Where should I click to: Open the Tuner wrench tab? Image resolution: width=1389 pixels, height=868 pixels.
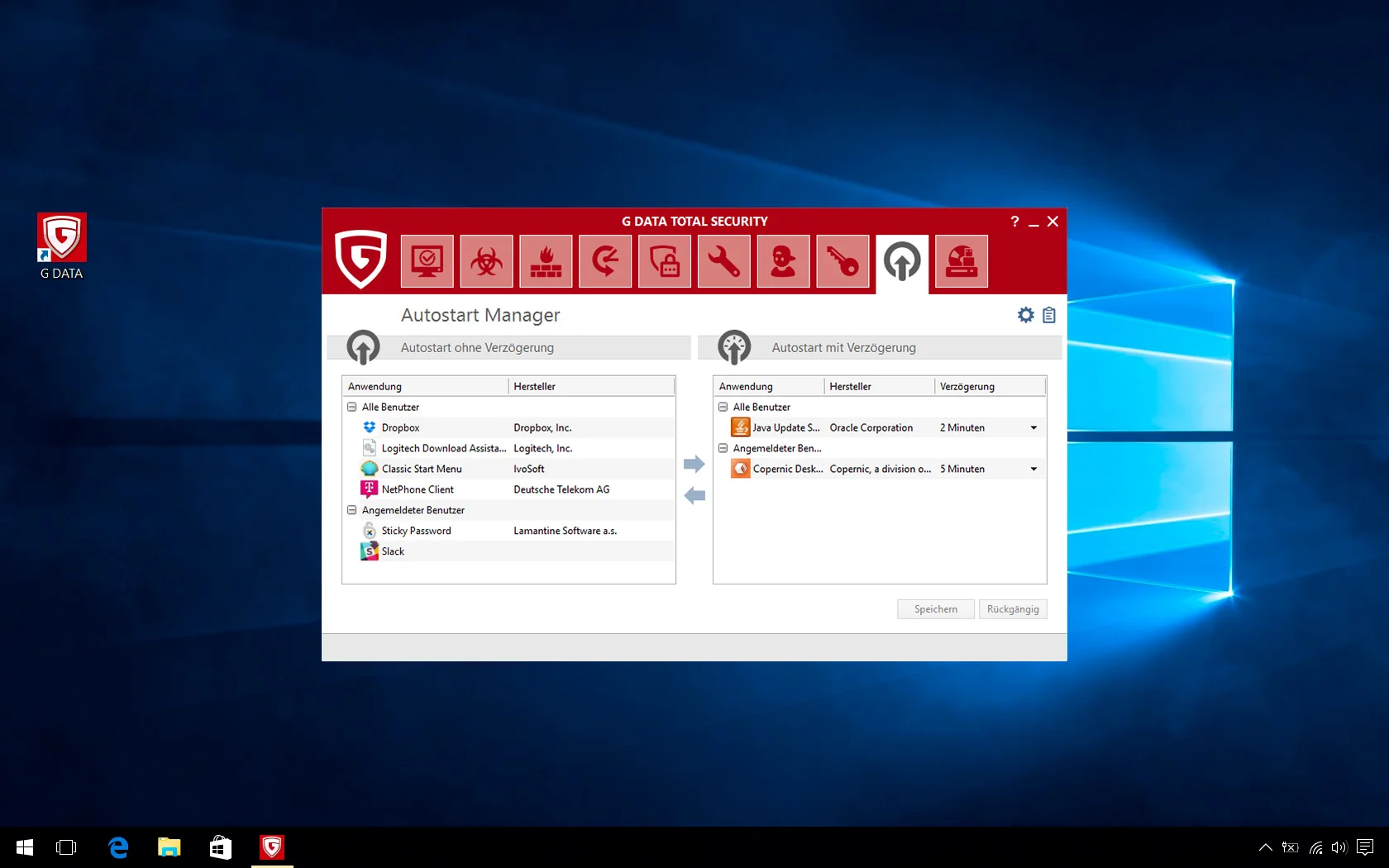tap(724, 261)
